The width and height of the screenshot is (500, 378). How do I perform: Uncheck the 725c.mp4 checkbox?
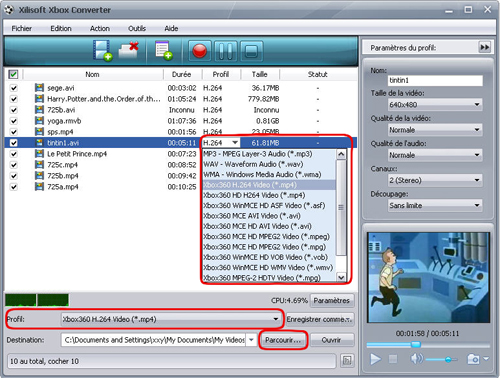tap(14, 165)
